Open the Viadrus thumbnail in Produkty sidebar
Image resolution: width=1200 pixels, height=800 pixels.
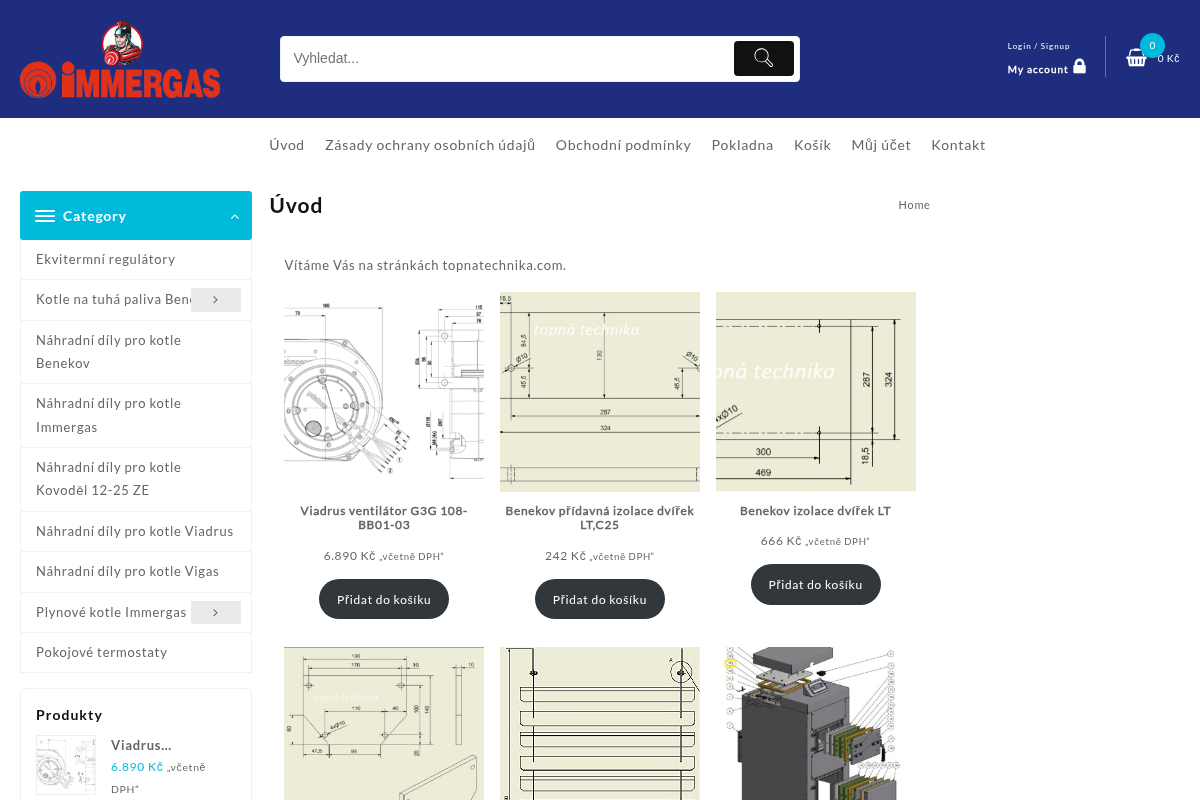click(66, 766)
